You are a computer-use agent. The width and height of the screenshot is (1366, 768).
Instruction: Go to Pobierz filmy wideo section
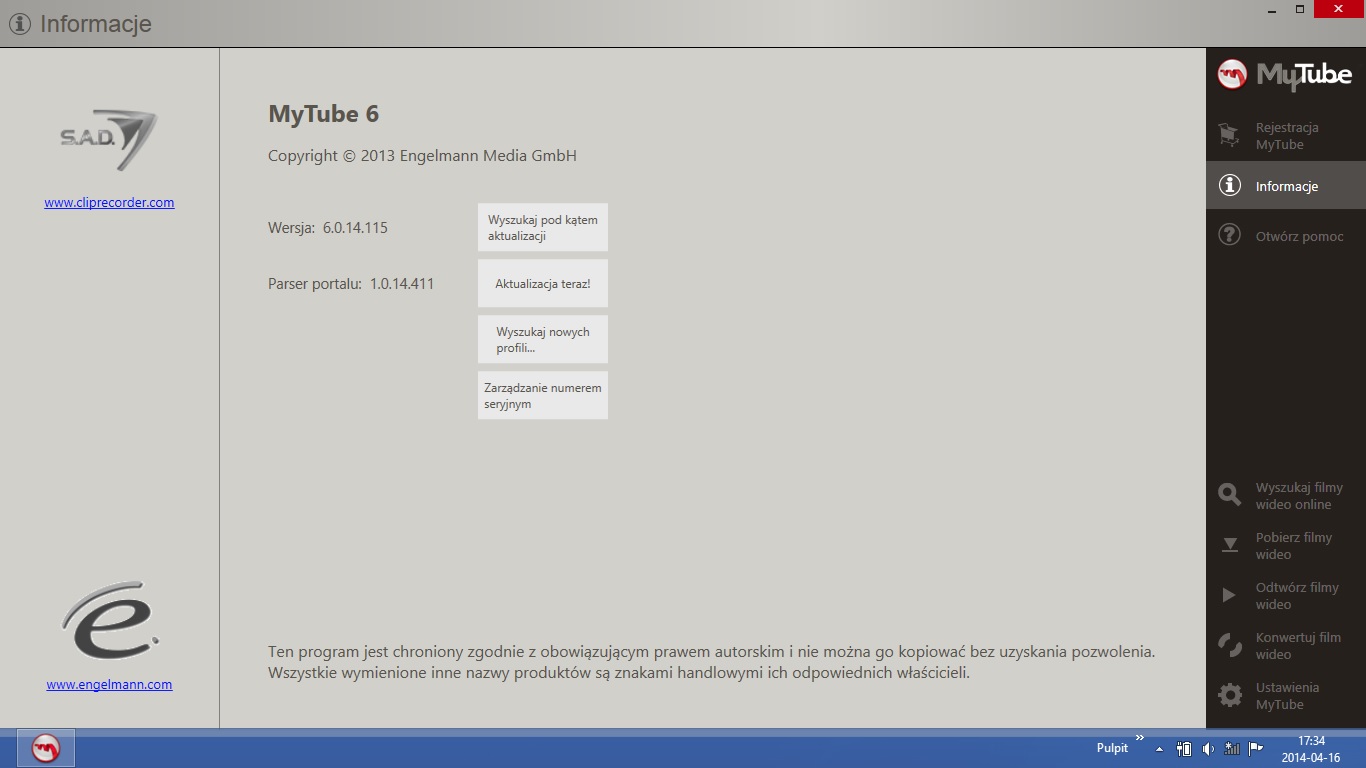(x=1286, y=546)
